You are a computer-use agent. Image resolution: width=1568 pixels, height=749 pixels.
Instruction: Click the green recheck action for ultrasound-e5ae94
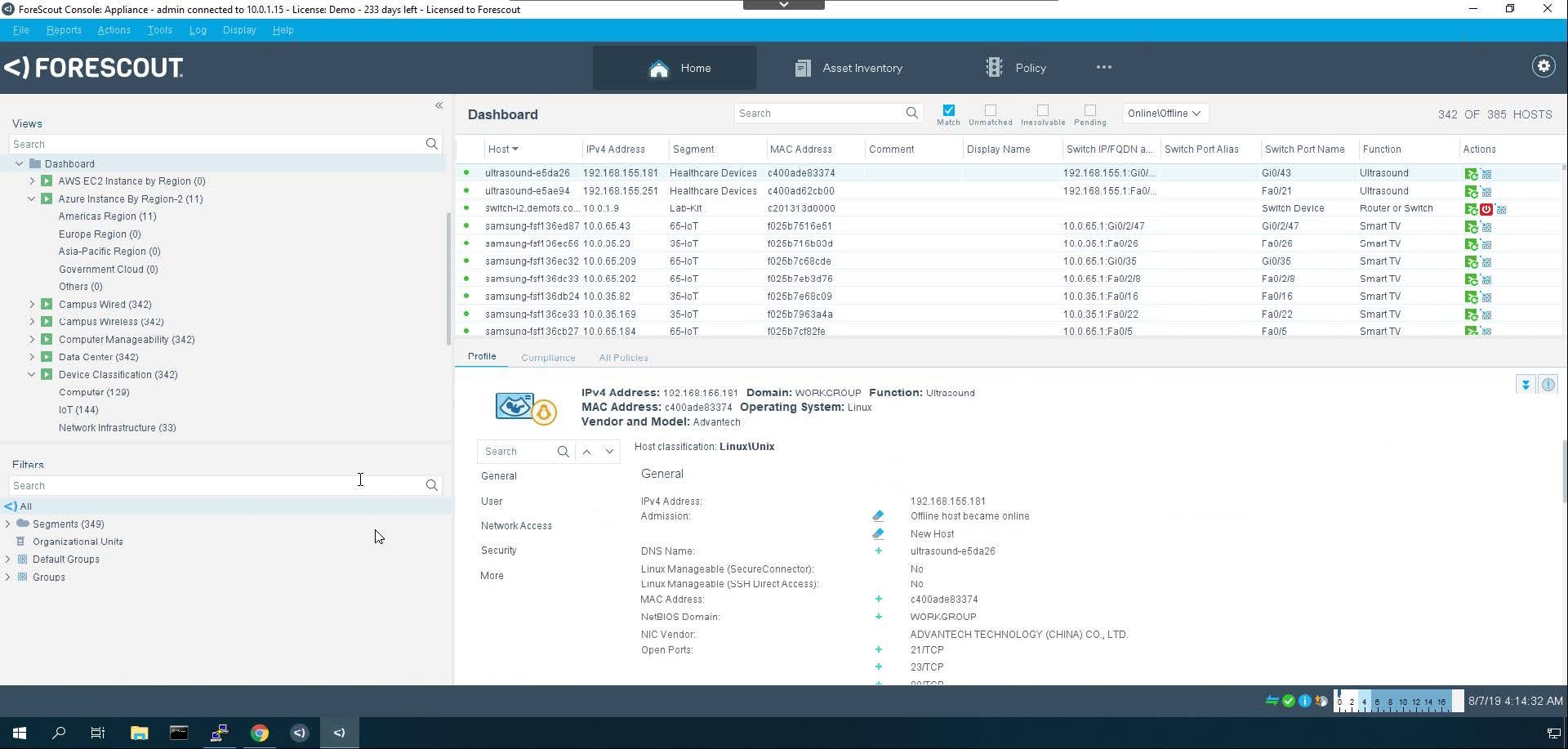1471,191
